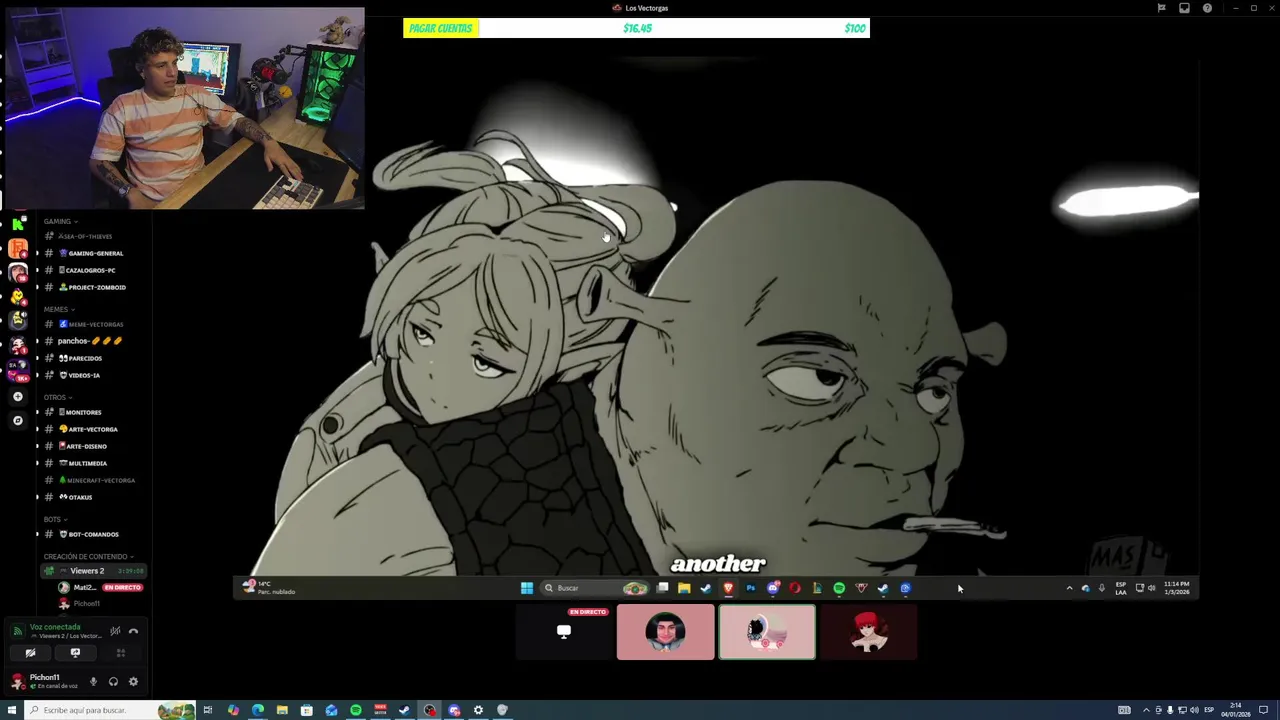The height and width of the screenshot is (720, 1280).
Task: Toggle the microphone mute for Pichon11
Action: click(x=93, y=682)
